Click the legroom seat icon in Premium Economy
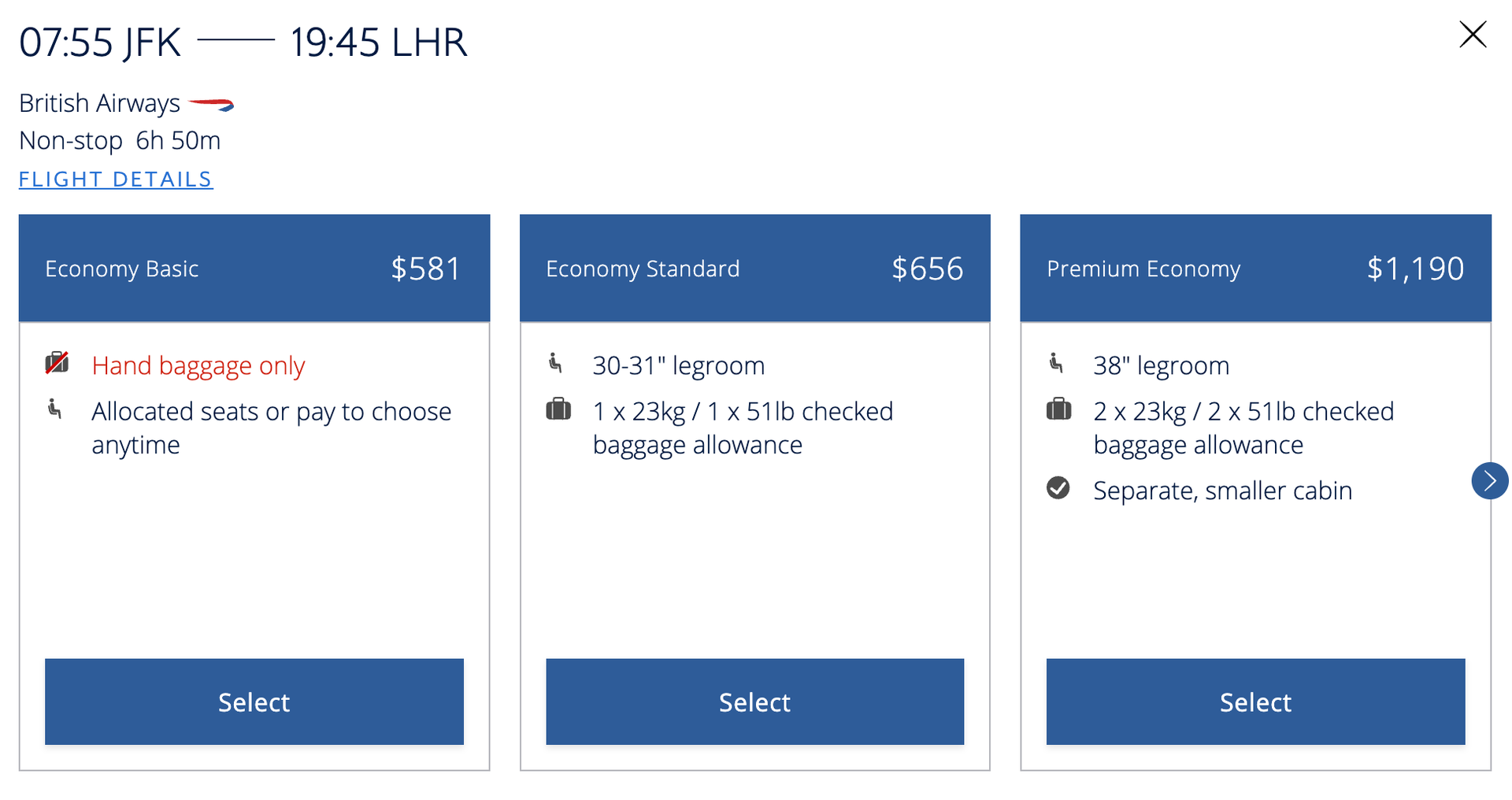Screen dimensions: 1512x800 pos(1057,363)
